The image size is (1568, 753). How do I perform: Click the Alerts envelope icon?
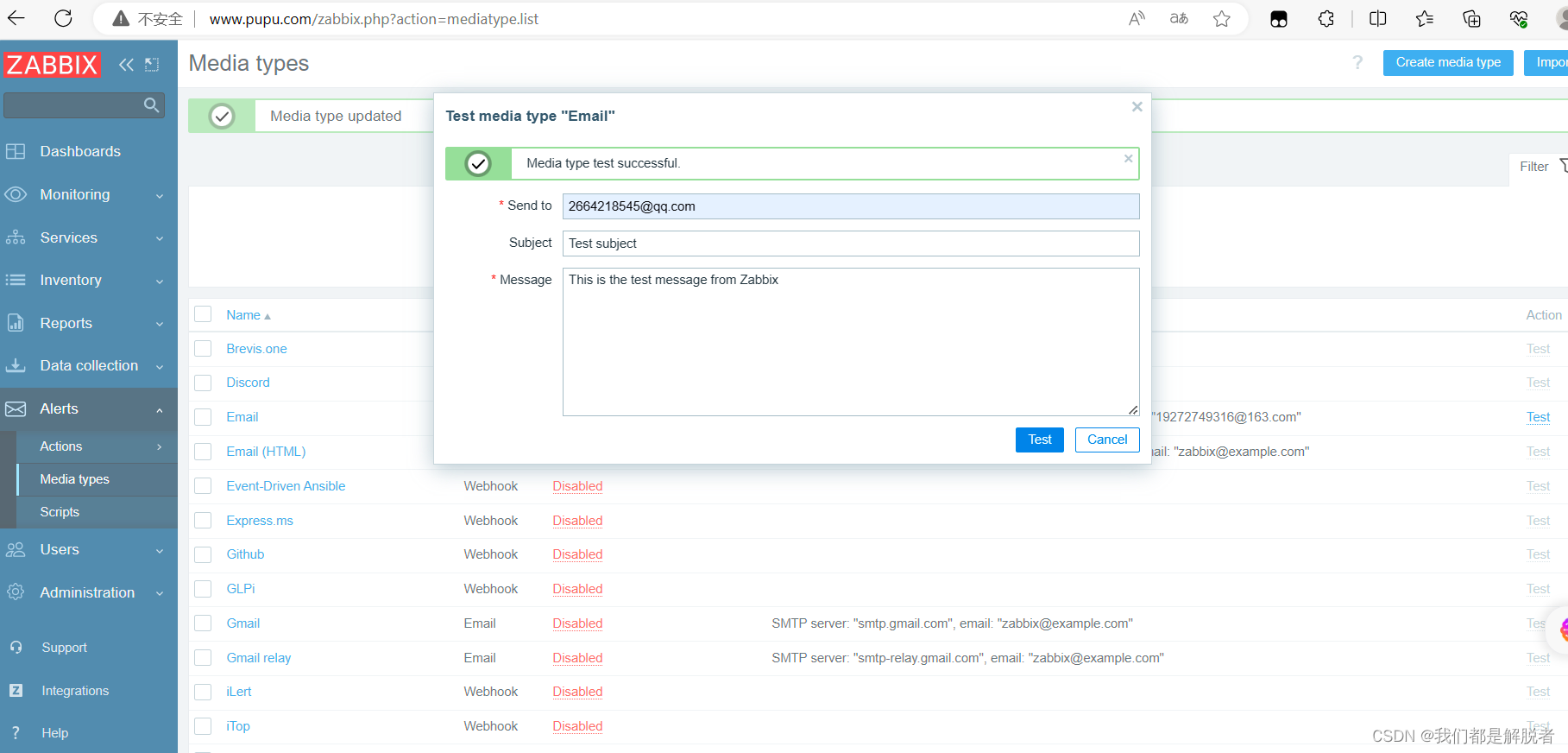(16, 408)
